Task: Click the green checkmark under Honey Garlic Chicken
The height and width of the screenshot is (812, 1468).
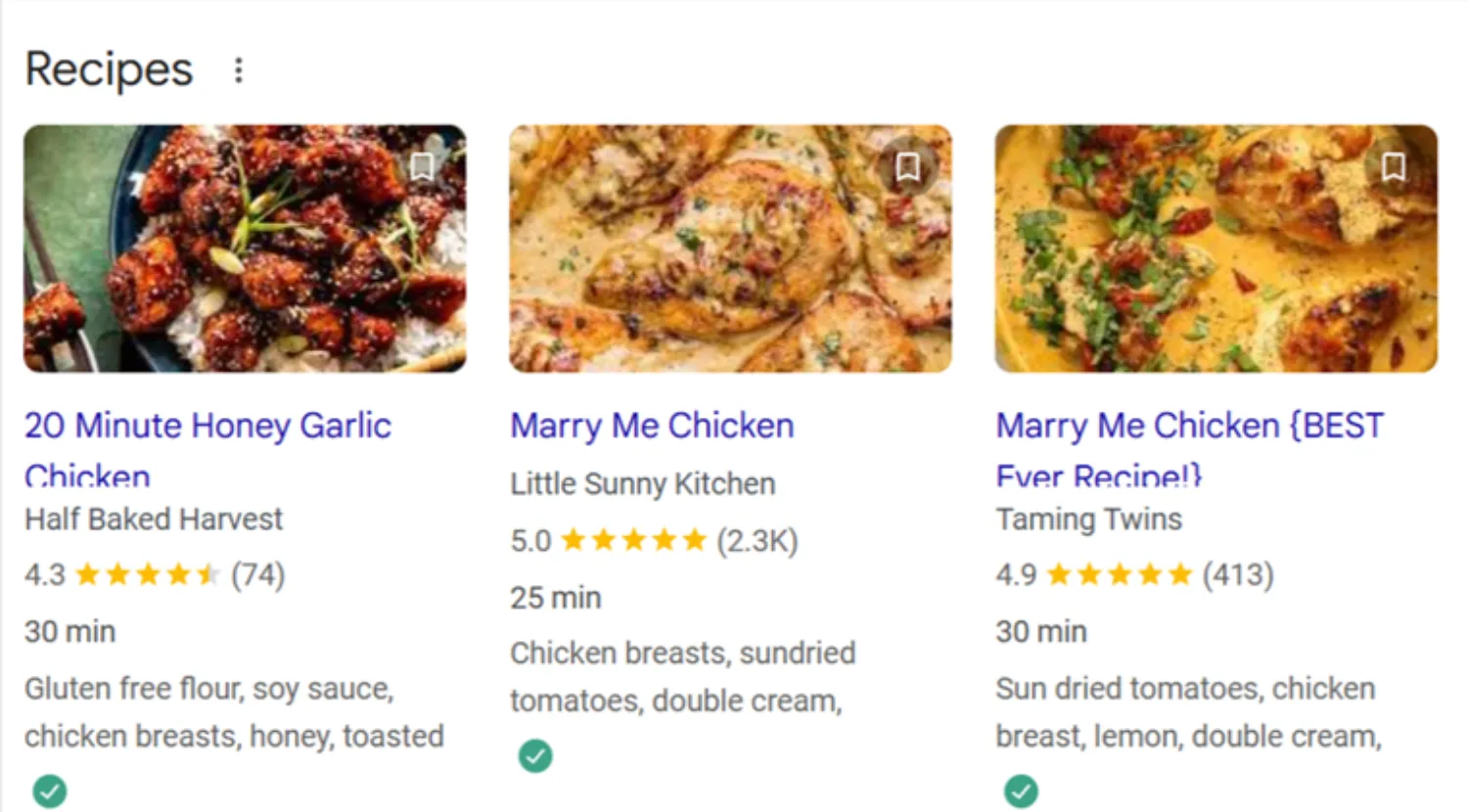Action: point(50,789)
